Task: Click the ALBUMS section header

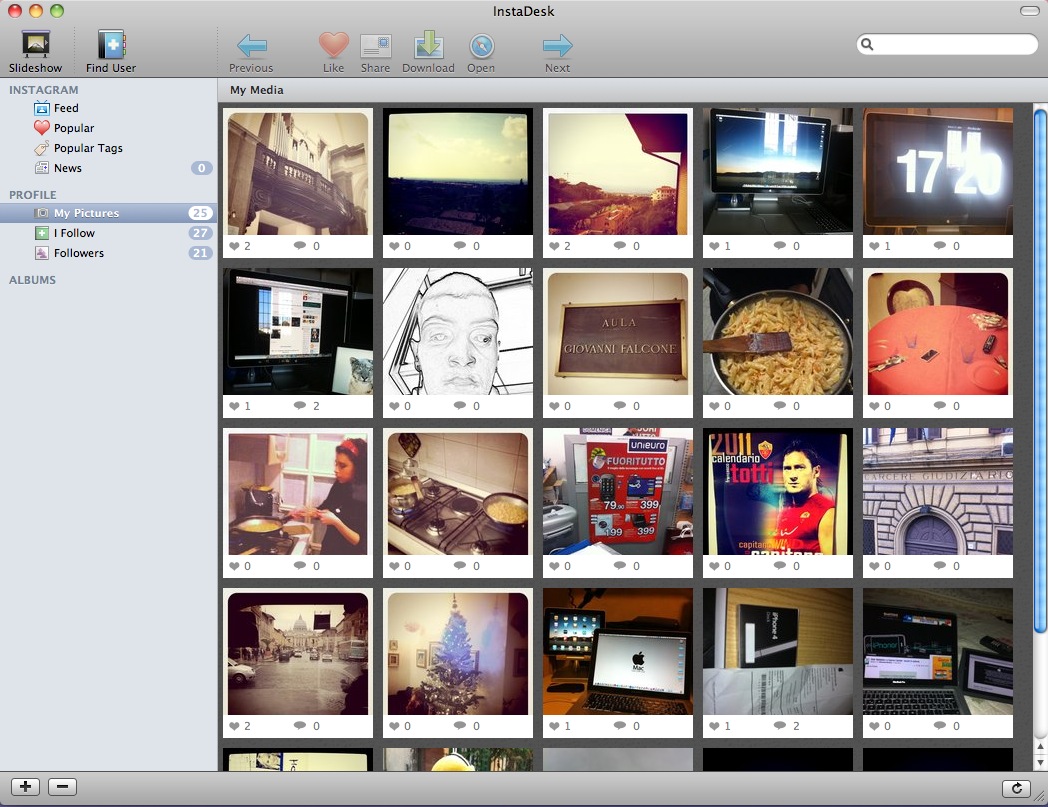Action: 32,280
